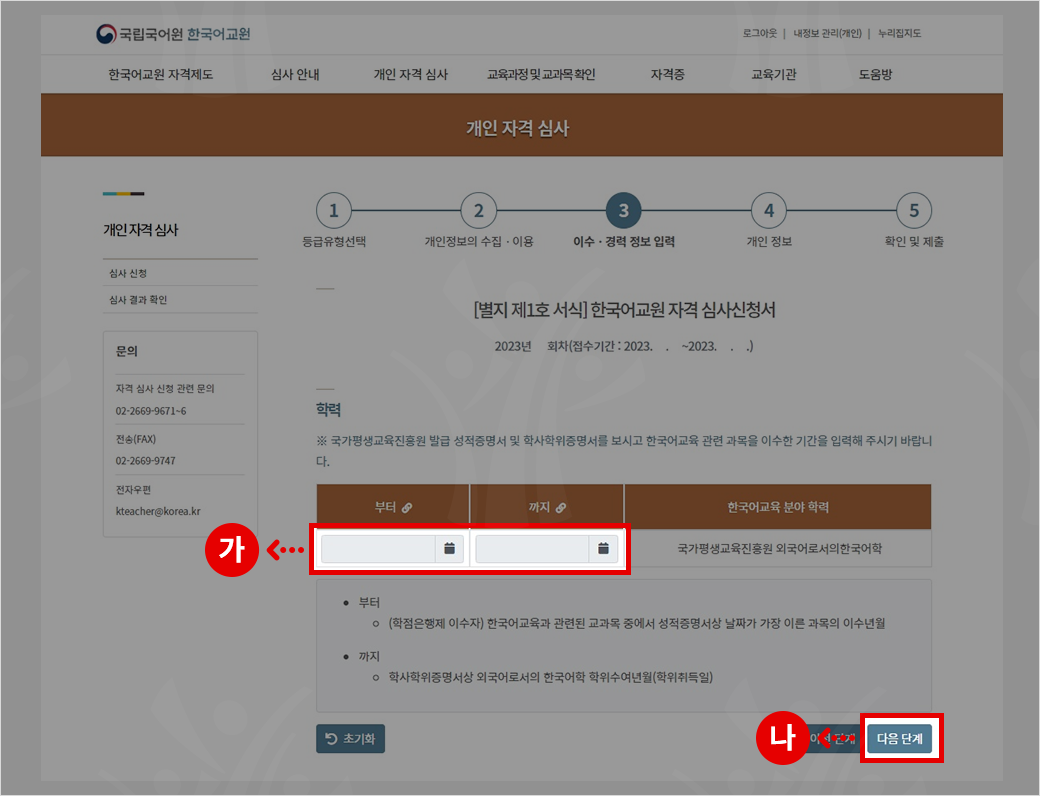Open 교육과정 및 교과목 확인 menu
This screenshot has height=796, width=1040.
point(541,75)
